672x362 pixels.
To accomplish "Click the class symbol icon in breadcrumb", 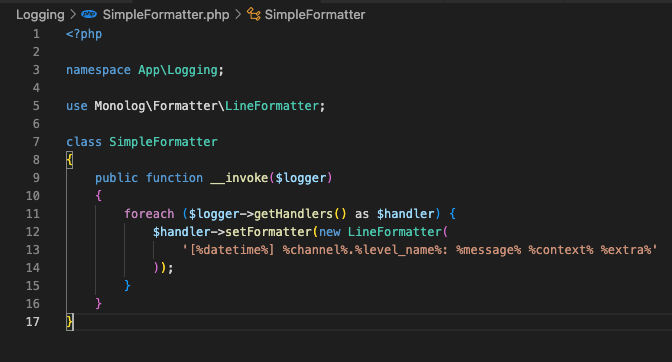I will point(253,14).
